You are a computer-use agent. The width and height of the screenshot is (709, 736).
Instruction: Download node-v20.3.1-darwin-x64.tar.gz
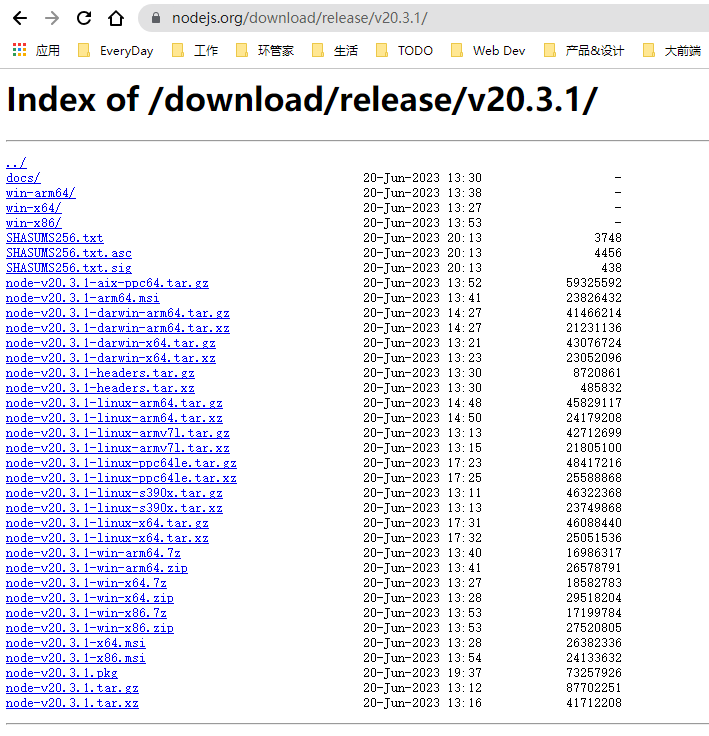pyautogui.click(x=110, y=343)
